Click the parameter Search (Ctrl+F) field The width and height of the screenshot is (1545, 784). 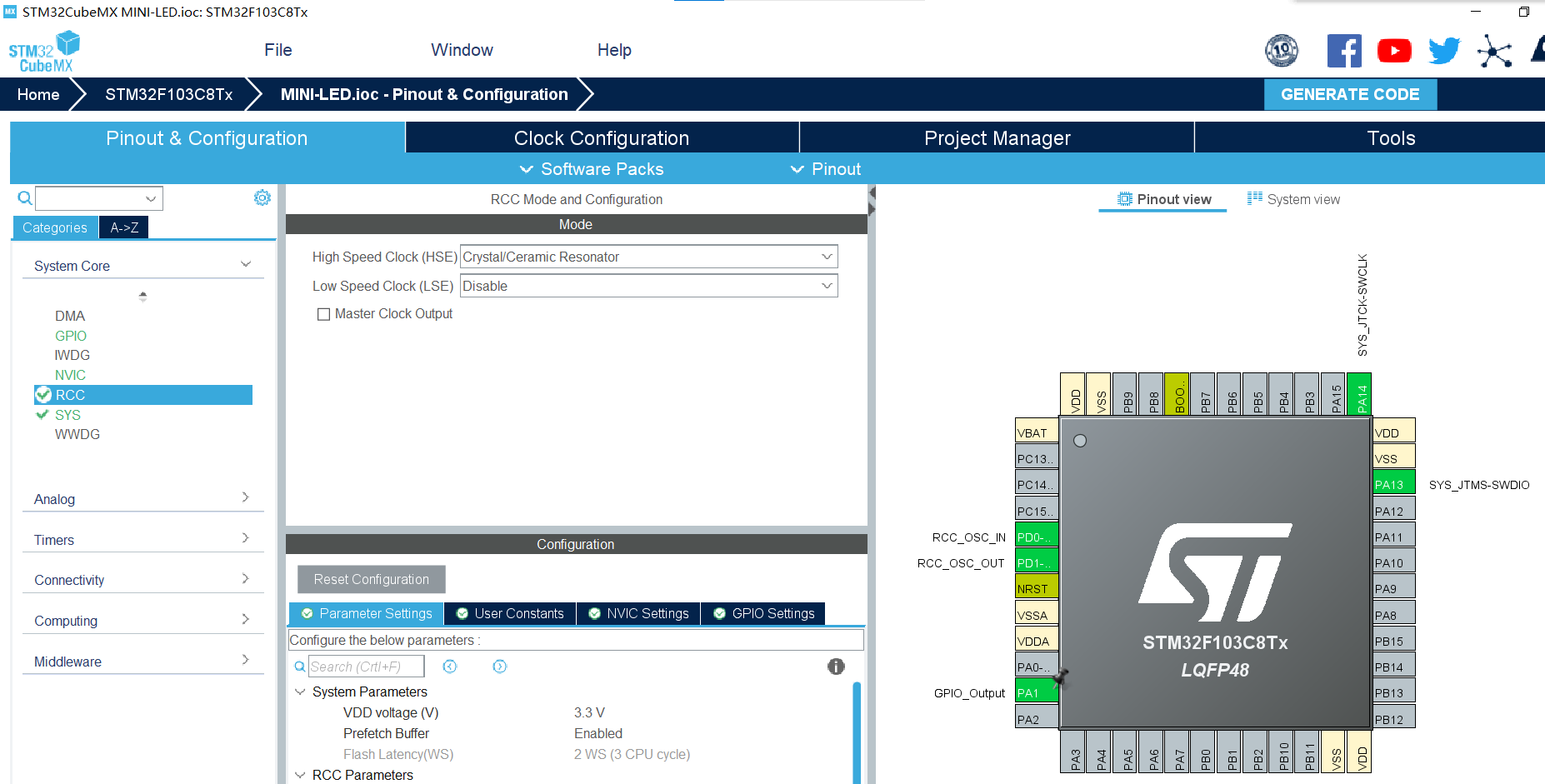(366, 667)
